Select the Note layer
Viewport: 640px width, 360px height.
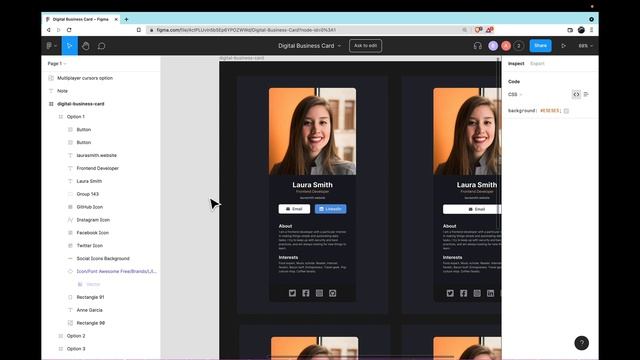[62, 91]
